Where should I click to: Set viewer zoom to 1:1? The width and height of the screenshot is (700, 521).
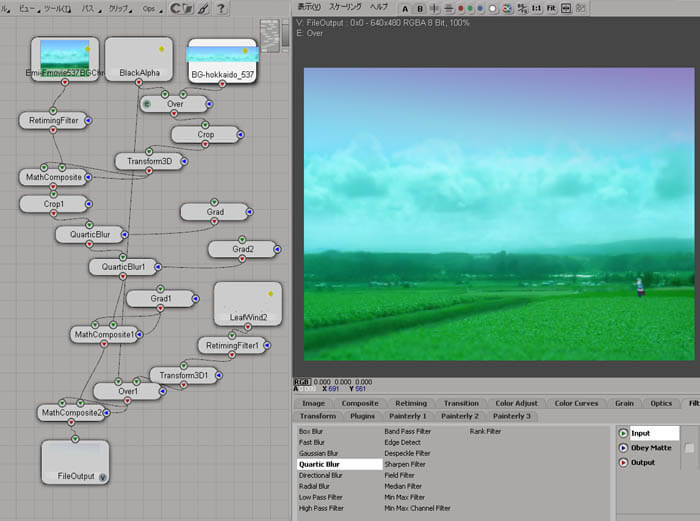[x=537, y=9]
